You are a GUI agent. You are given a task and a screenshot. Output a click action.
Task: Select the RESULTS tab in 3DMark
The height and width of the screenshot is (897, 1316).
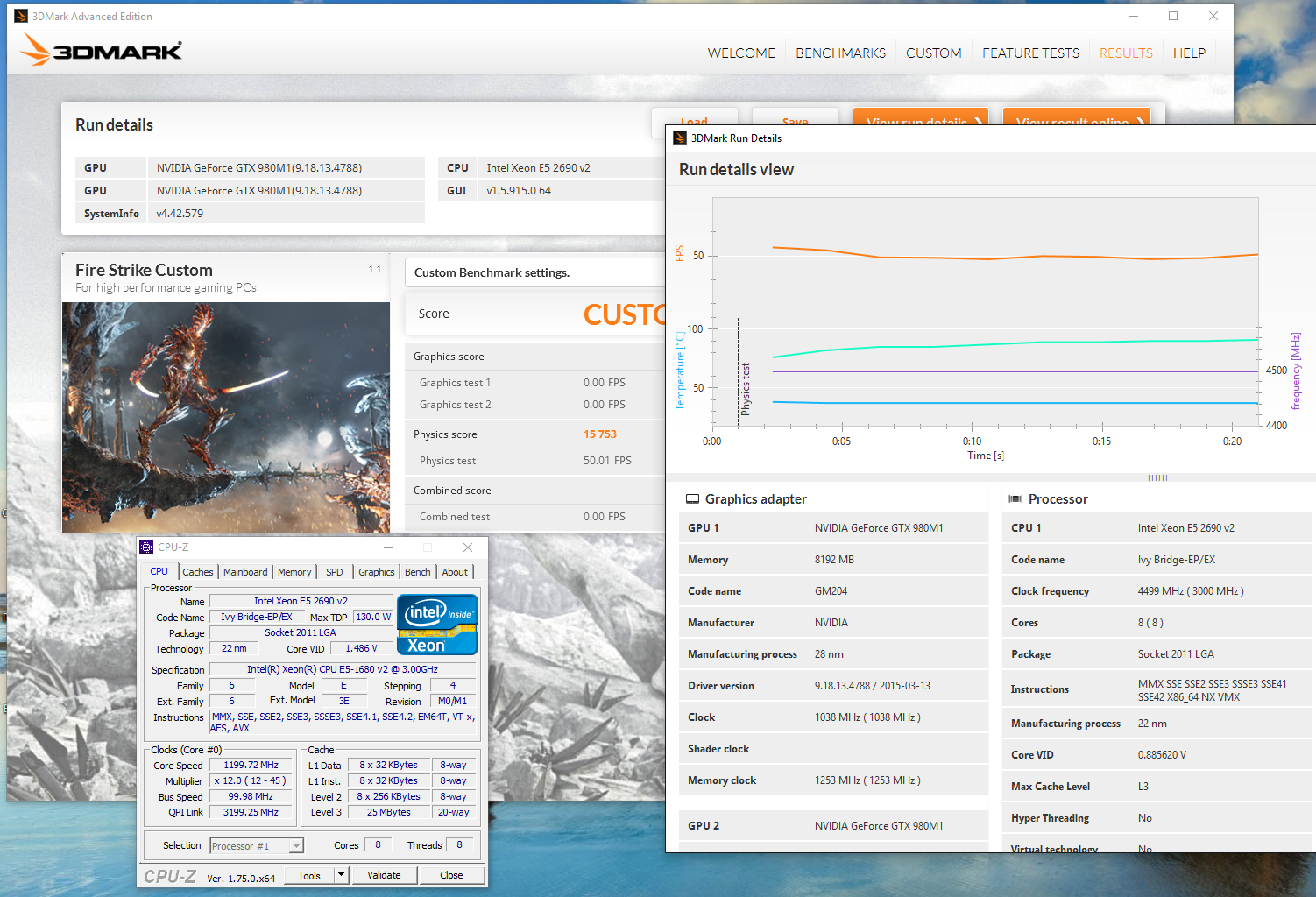(1126, 53)
